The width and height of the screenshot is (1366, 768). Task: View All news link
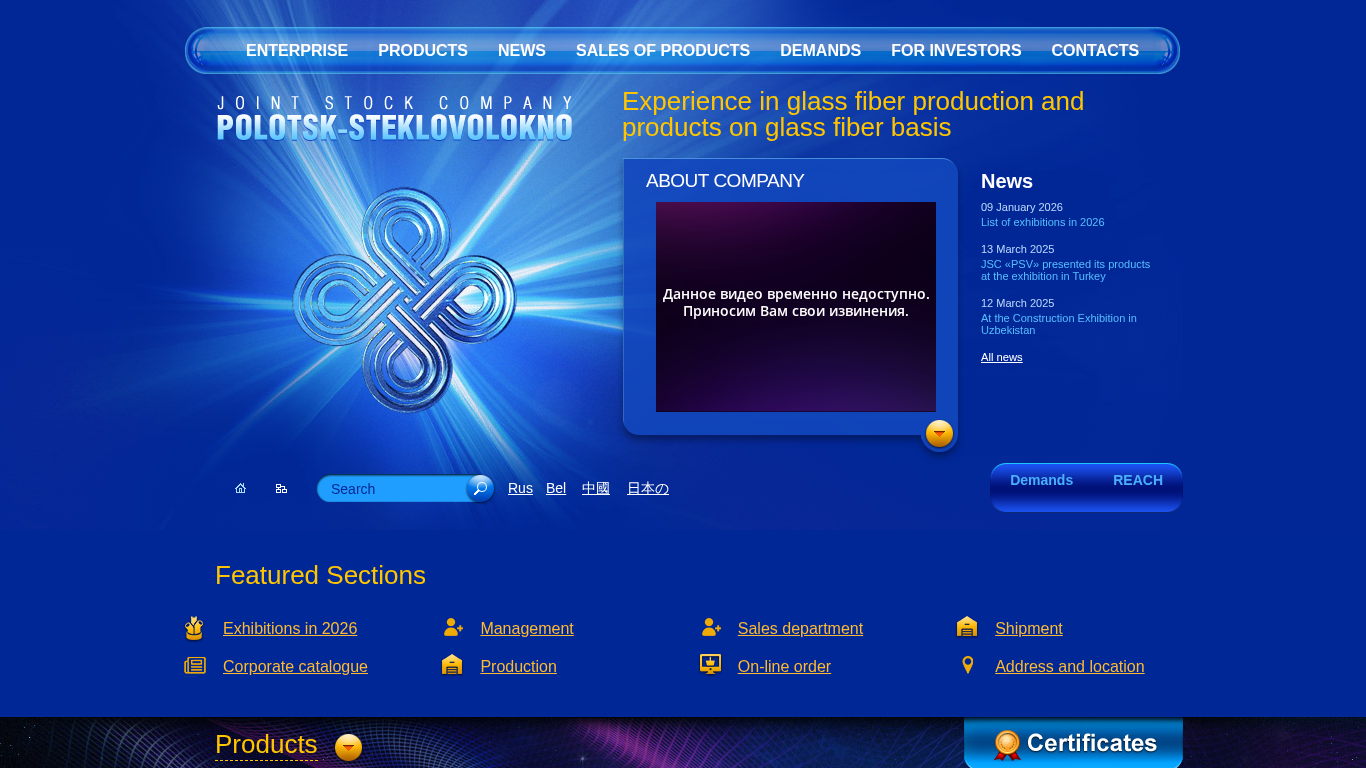(x=1001, y=357)
